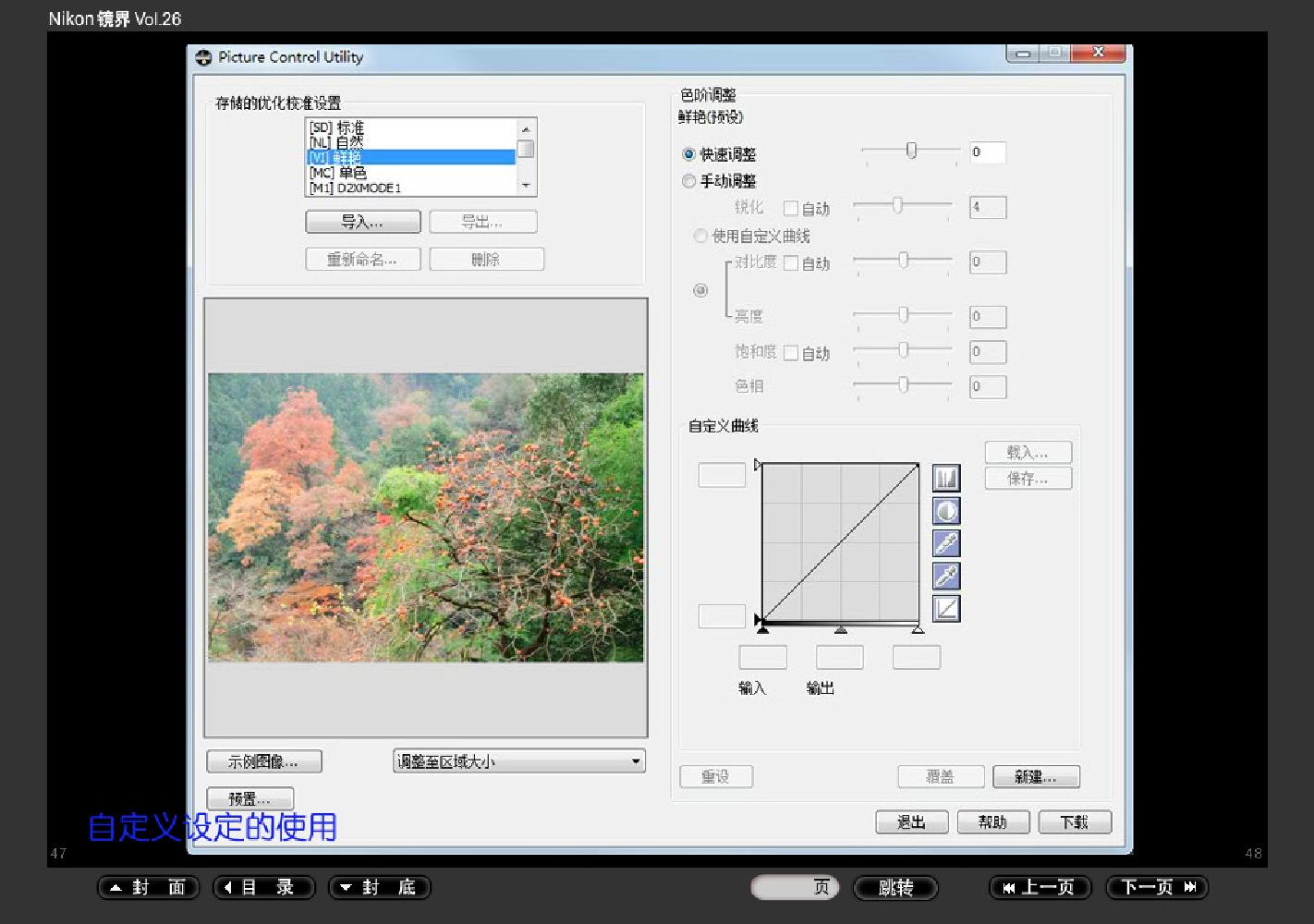1314x924 pixels.
Task: Click the 锐化 slider handle
Action: coord(896,206)
